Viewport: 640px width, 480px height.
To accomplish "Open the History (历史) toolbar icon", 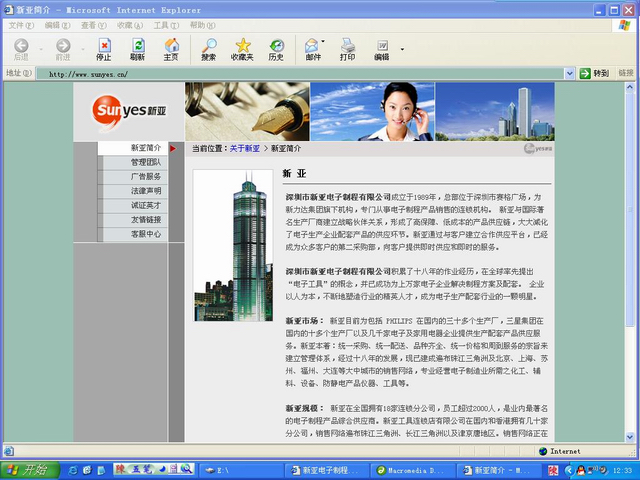I will (276, 47).
